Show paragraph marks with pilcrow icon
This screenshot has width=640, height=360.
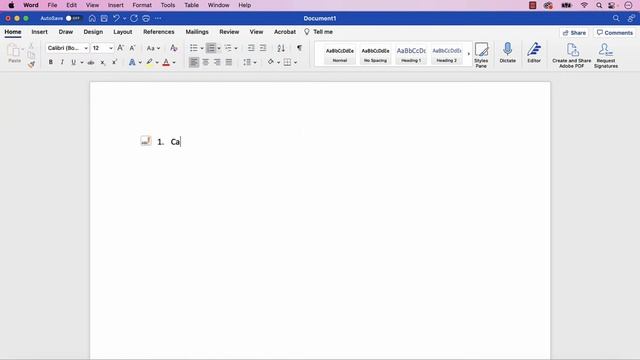(x=300, y=48)
